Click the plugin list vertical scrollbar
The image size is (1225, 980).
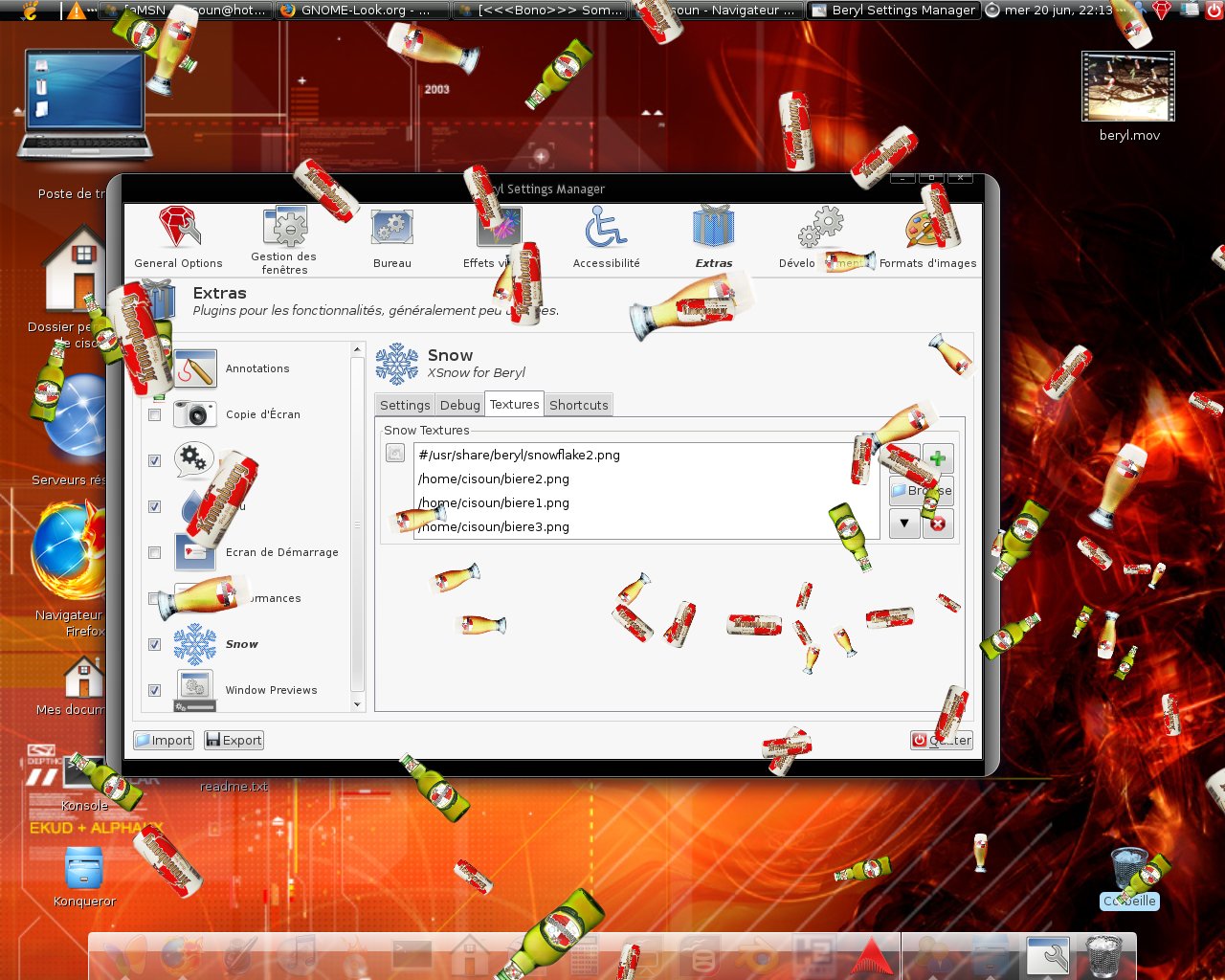pyautogui.click(x=357, y=524)
